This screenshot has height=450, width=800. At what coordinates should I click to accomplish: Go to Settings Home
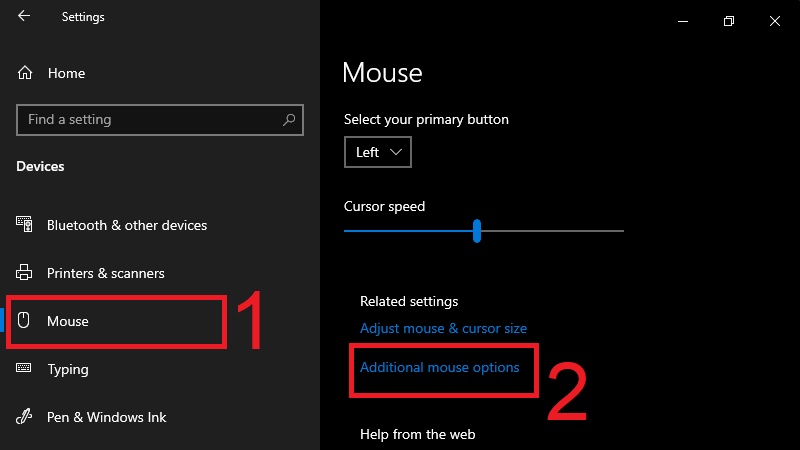coord(66,73)
